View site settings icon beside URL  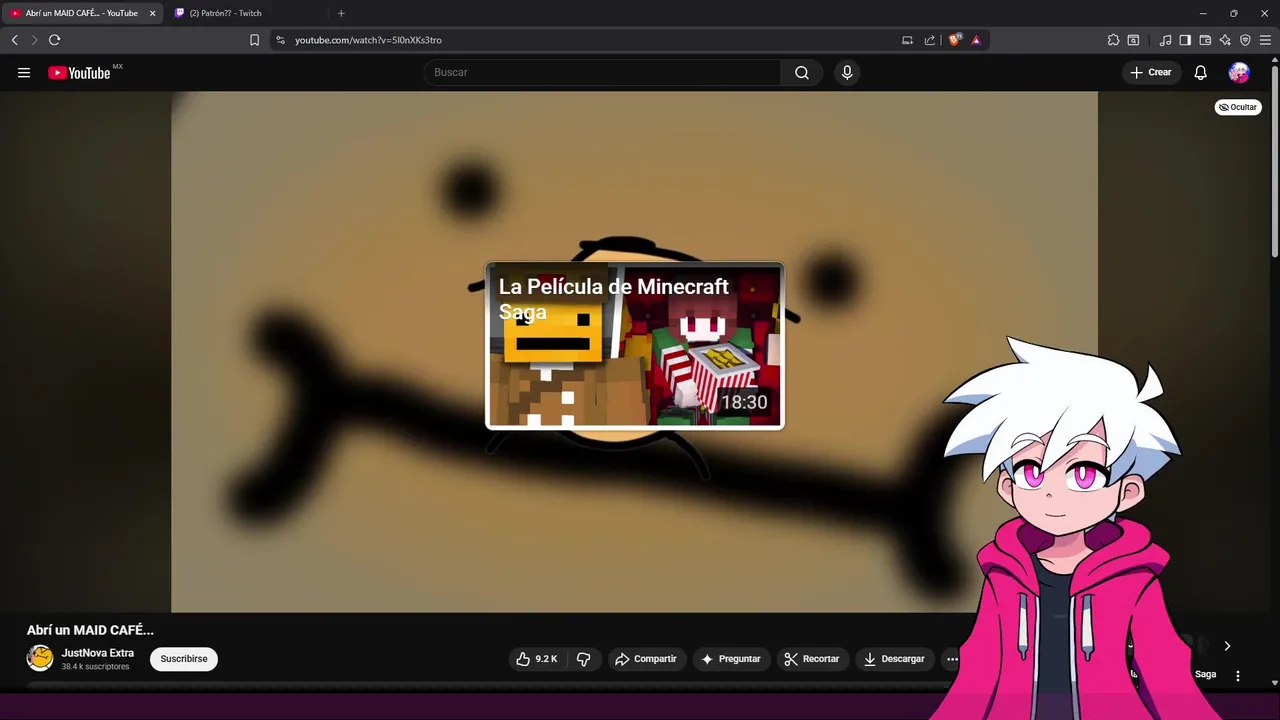point(280,40)
